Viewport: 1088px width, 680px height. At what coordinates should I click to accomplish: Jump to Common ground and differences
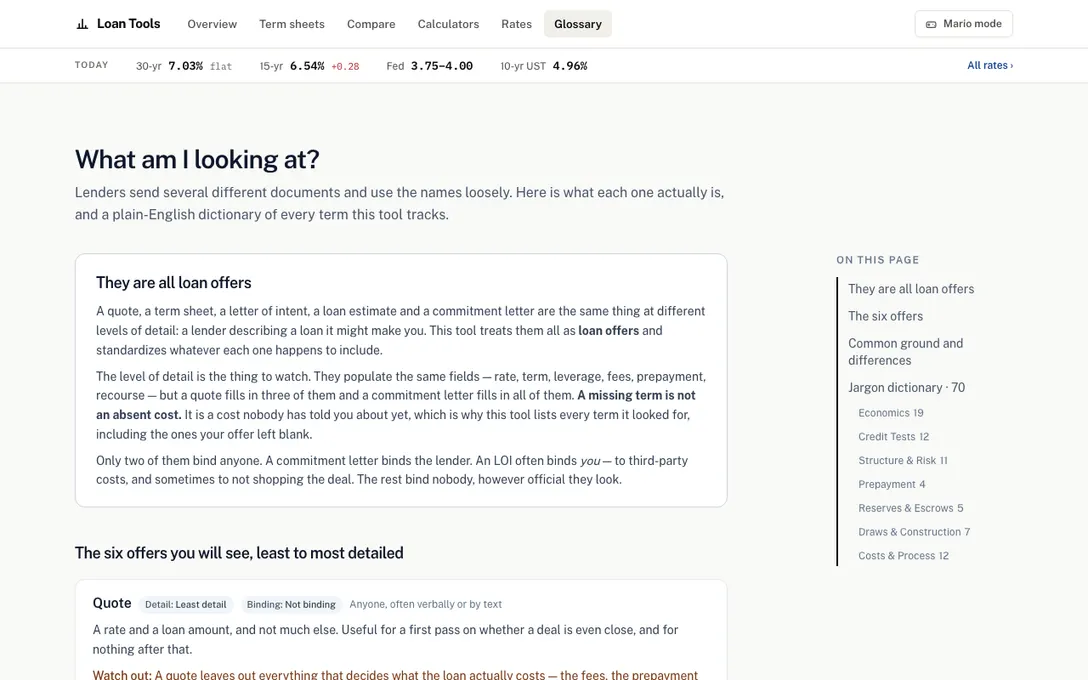point(905,352)
